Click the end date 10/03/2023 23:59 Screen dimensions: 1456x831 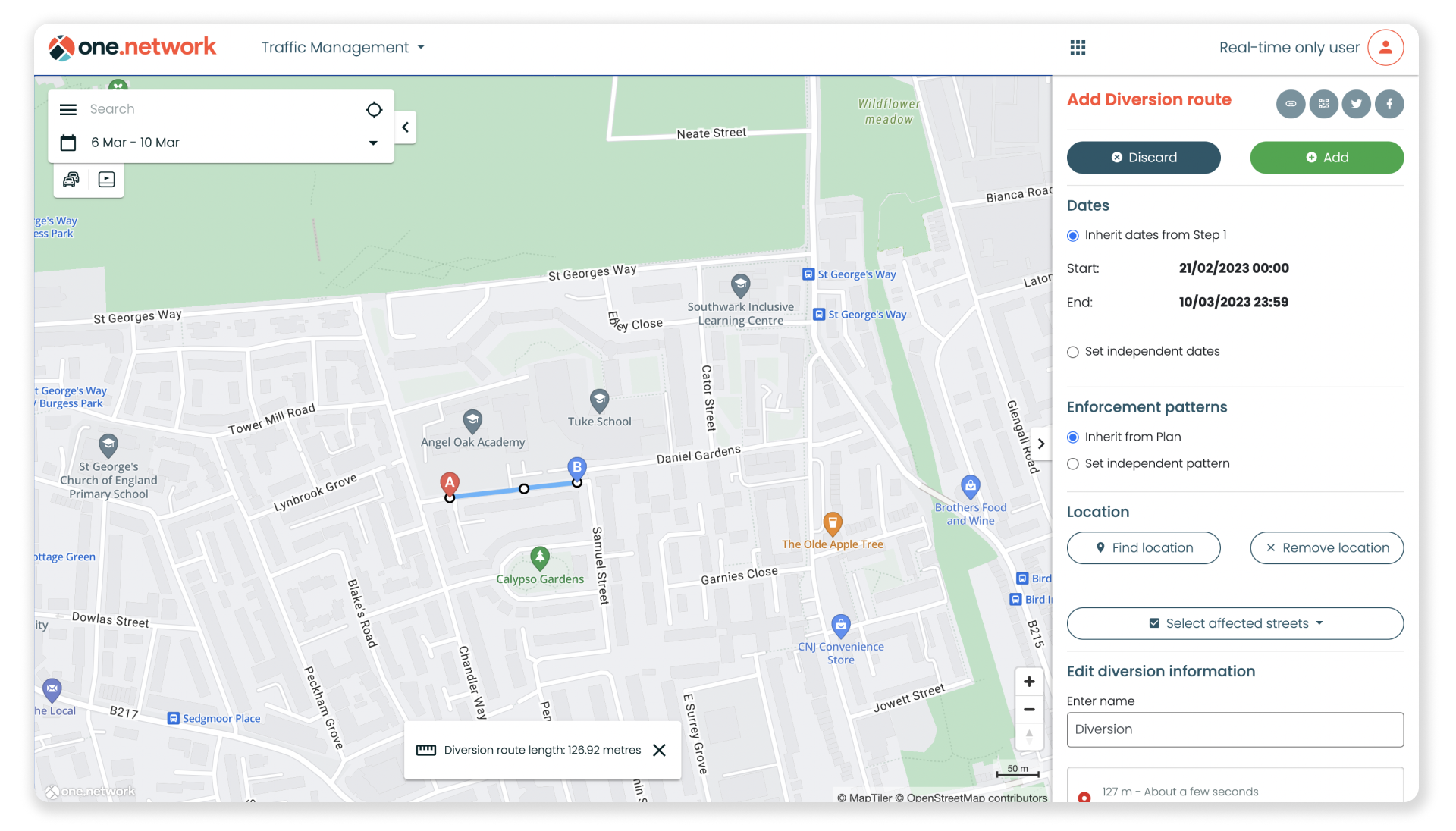pos(1233,303)
